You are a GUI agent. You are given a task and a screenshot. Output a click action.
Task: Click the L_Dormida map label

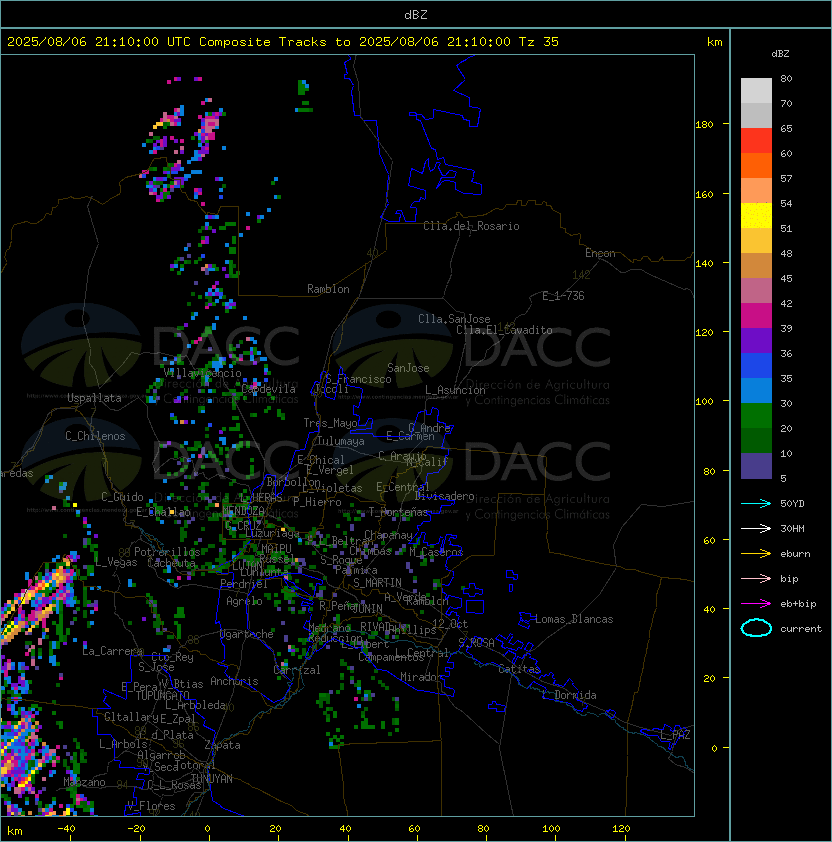569,695
